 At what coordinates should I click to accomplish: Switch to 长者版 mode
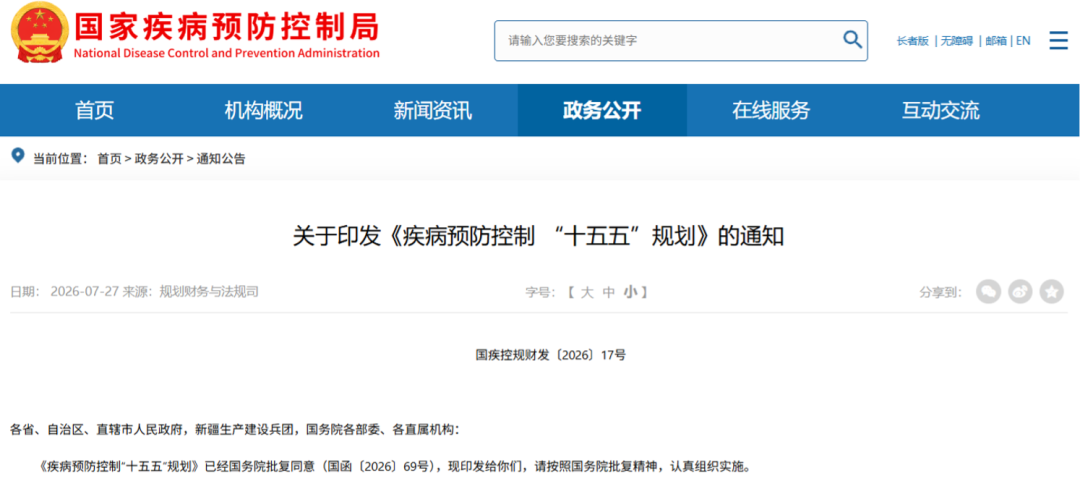[x=913, y=41]
